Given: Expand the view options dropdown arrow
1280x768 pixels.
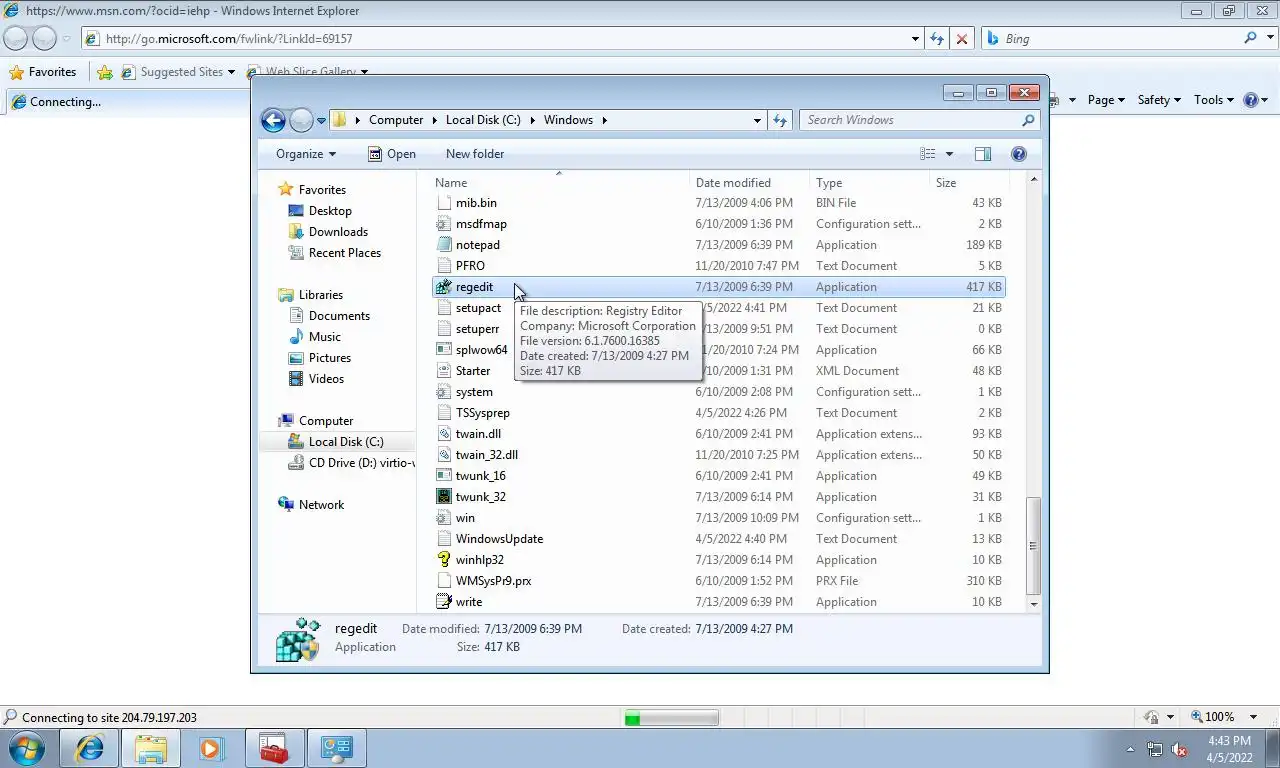Looking at the screenshot, I should [x=949, y=154].
